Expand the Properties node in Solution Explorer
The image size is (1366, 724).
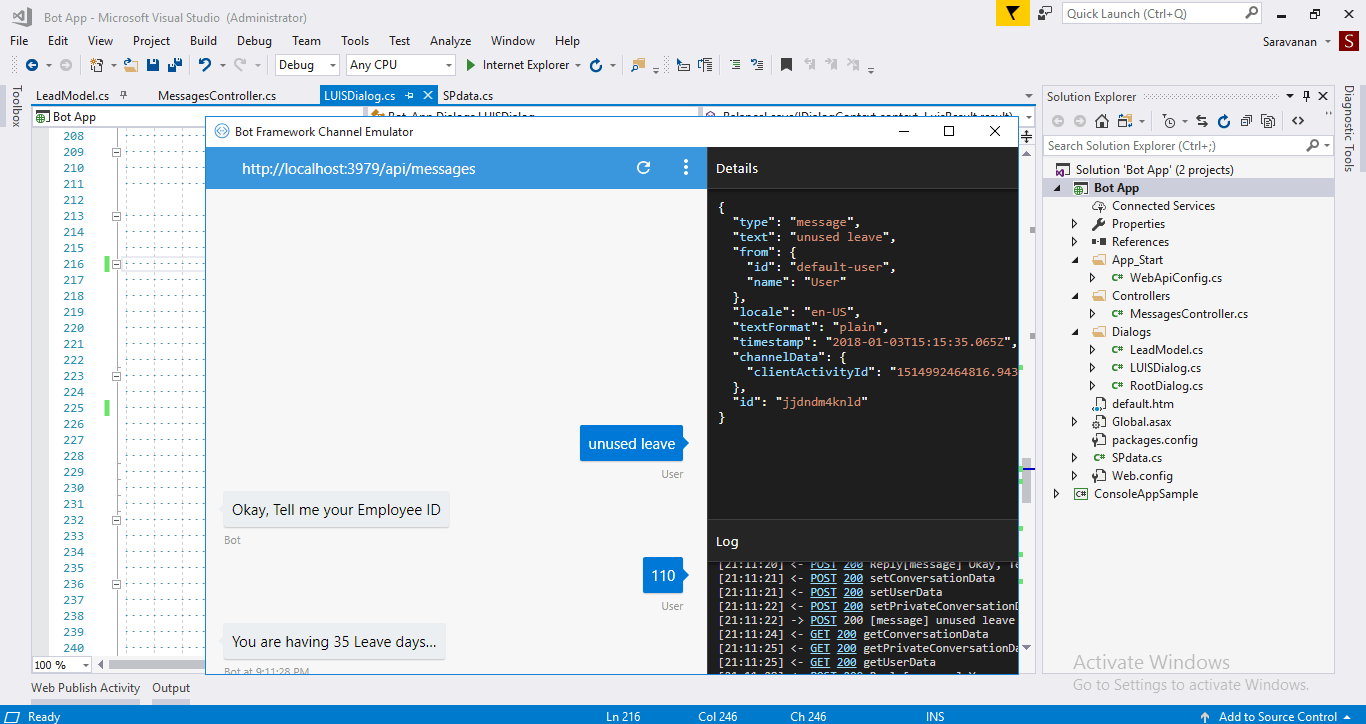[x=1075, y=224]
